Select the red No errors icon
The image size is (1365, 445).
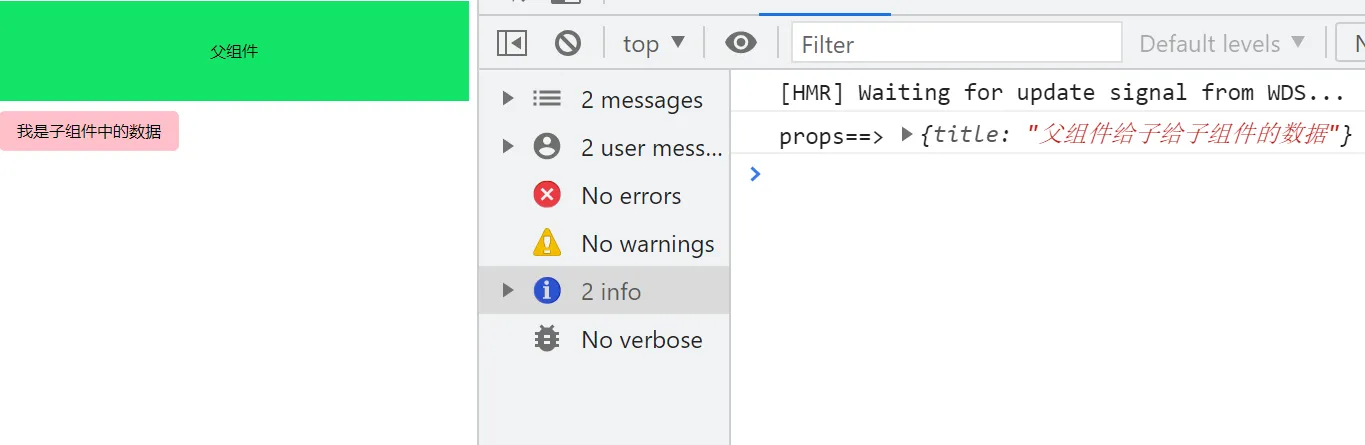[x=547, y=195]
